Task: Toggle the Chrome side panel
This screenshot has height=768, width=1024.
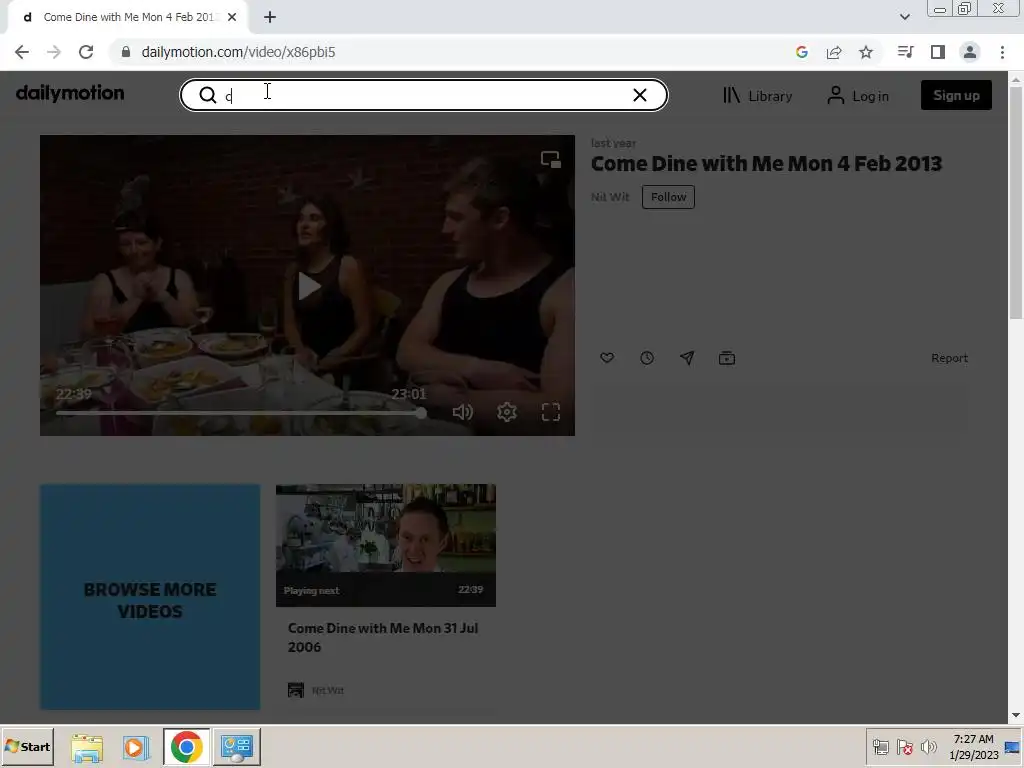Action: [938, 52]
